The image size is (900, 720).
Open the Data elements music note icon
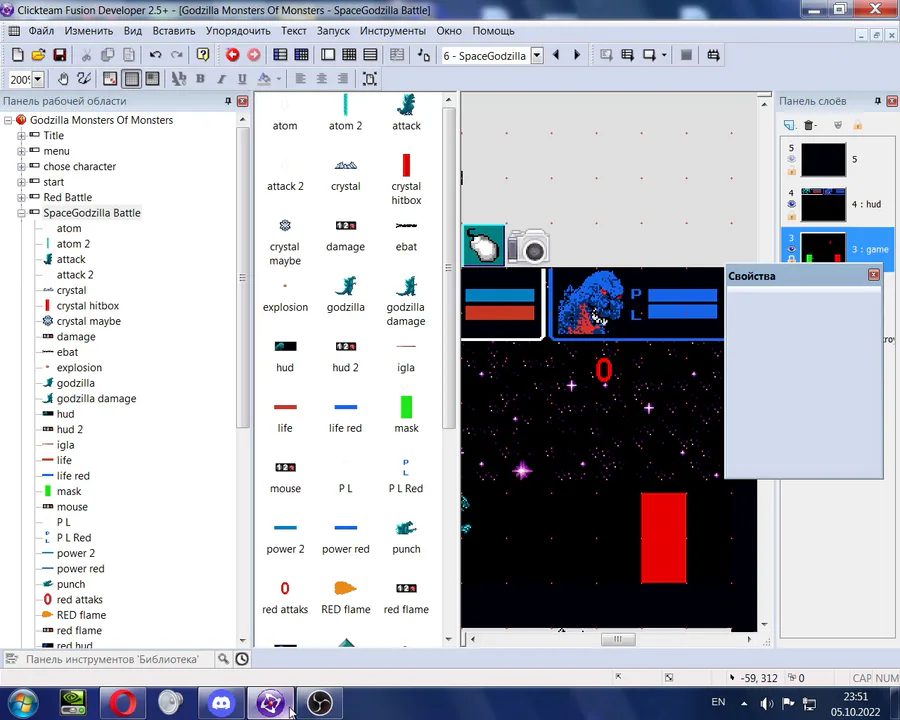pos(424,55)
